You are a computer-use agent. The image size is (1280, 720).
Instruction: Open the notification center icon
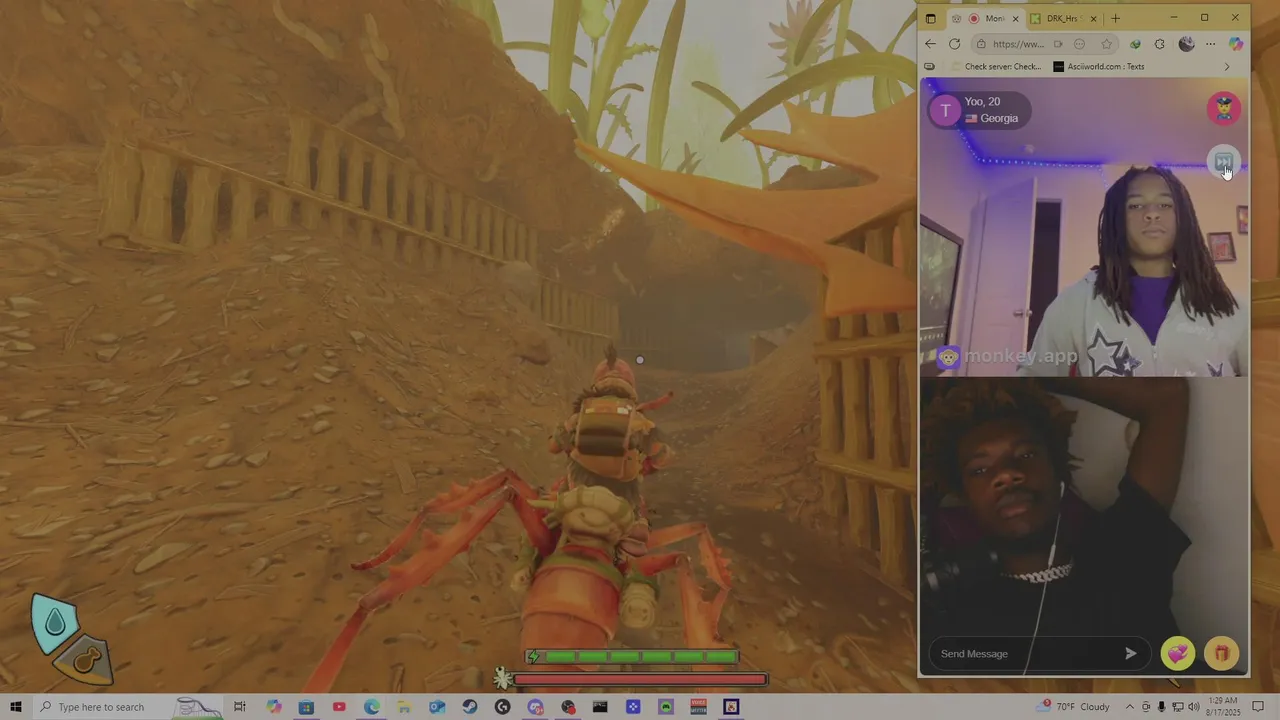pyautogui.click(x=1259, y=707)
